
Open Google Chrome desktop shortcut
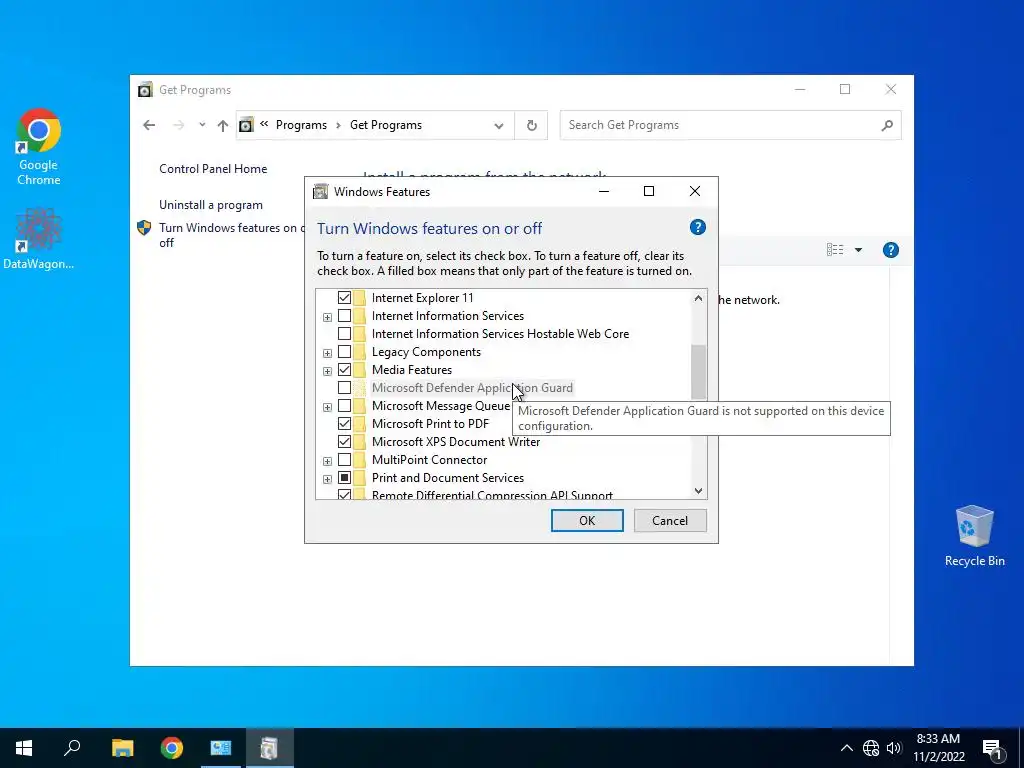pos(39,147)
